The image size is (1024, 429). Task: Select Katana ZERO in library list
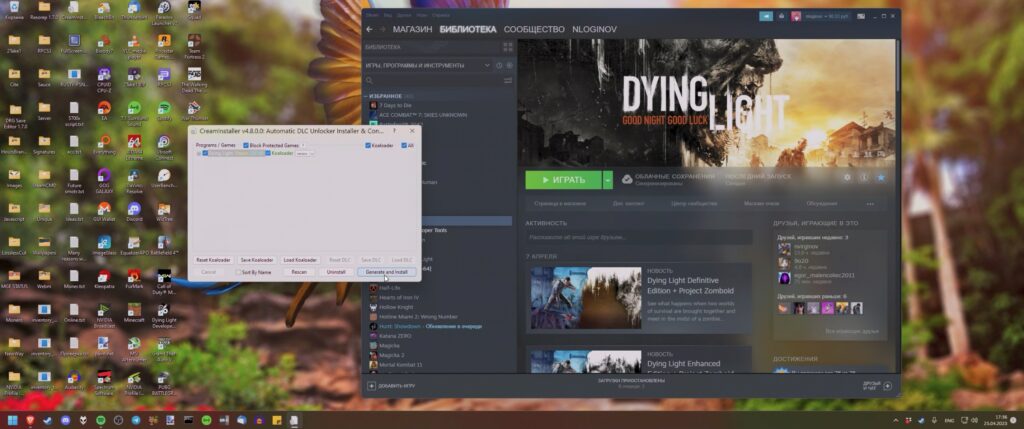[x=394, y=336]
